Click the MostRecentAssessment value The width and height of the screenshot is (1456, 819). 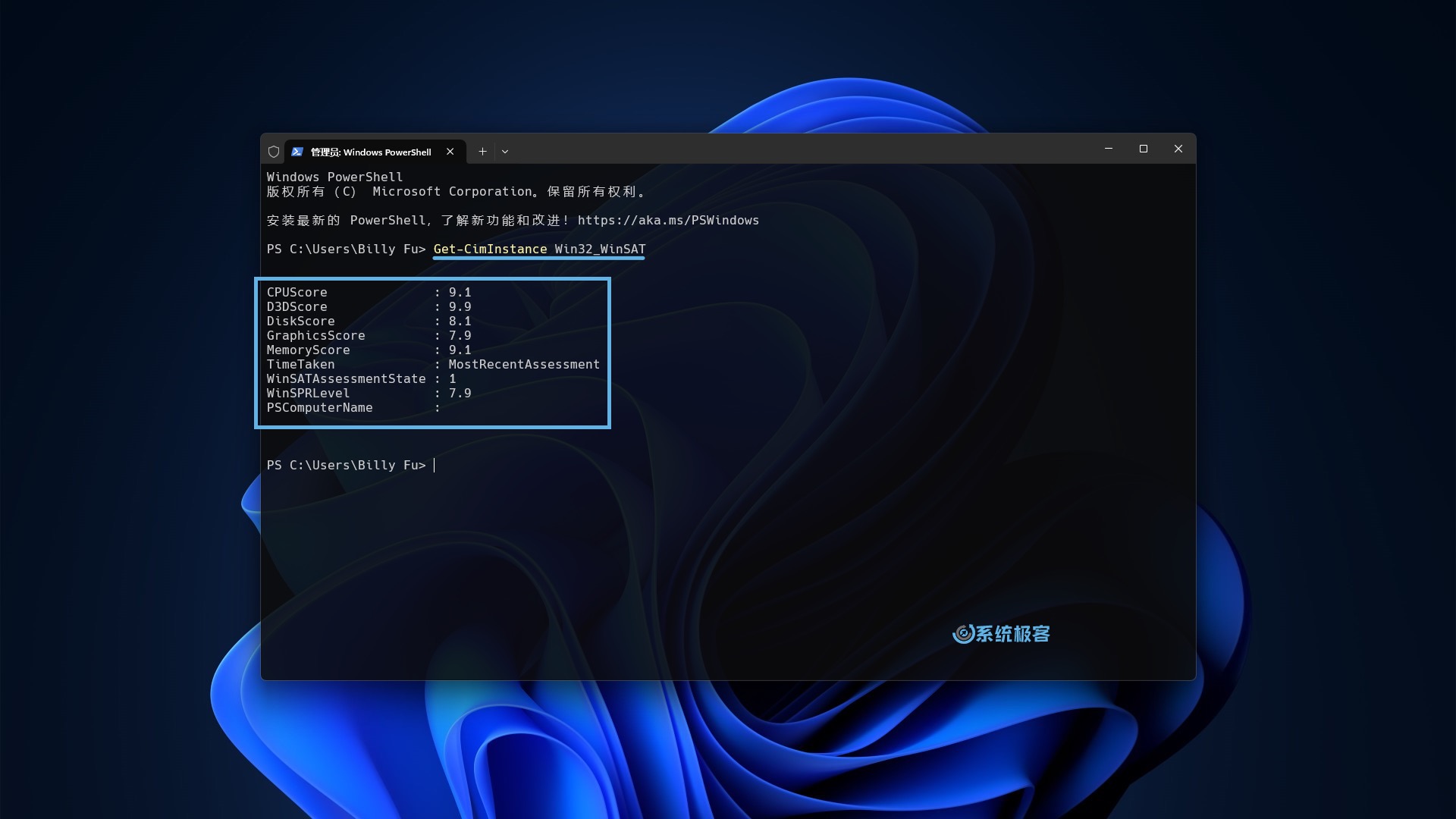[524, 364]
